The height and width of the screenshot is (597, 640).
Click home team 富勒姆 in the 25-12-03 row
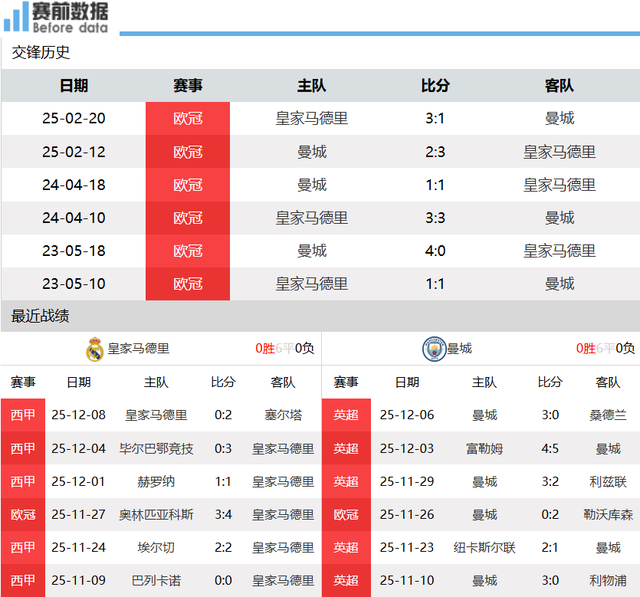(x=484, y=448)
